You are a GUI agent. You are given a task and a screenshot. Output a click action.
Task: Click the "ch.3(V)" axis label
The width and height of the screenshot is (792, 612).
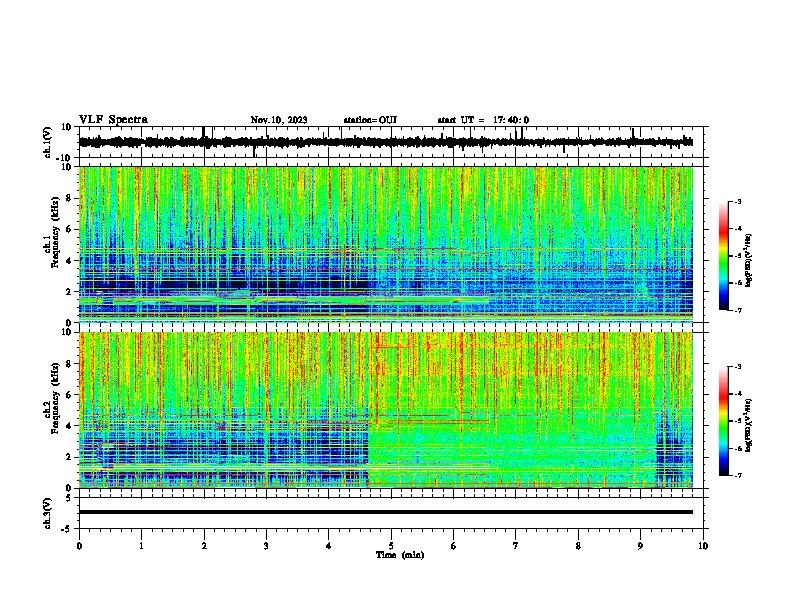pyautogui.click(x=48, y=513)
